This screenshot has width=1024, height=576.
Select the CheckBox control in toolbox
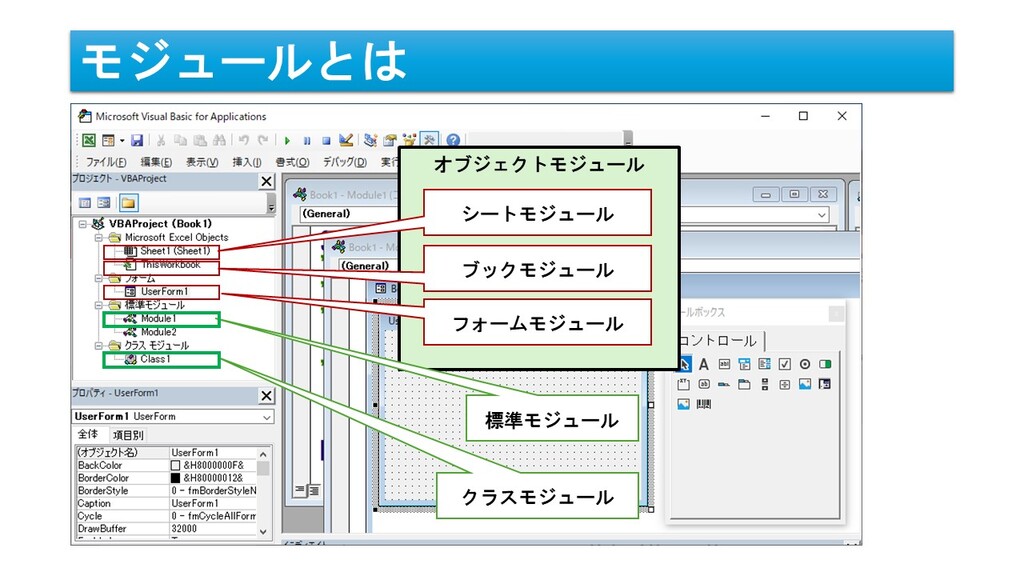click(x=784, y=364)
